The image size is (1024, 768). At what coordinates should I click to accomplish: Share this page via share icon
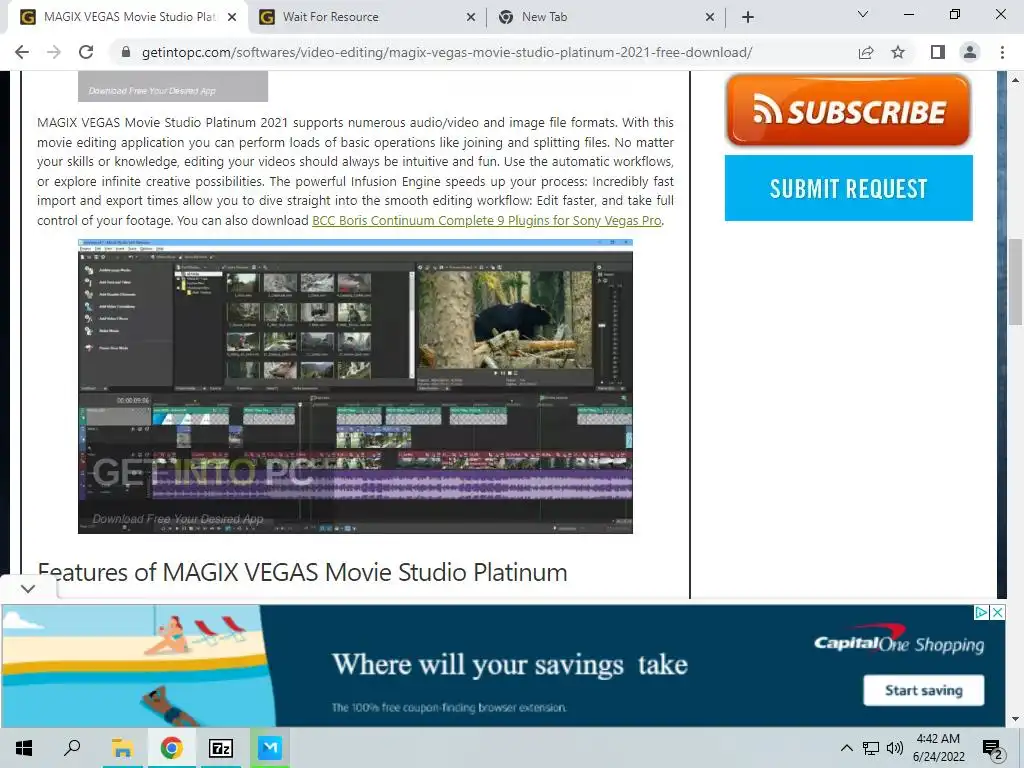(x=866, y=52)
